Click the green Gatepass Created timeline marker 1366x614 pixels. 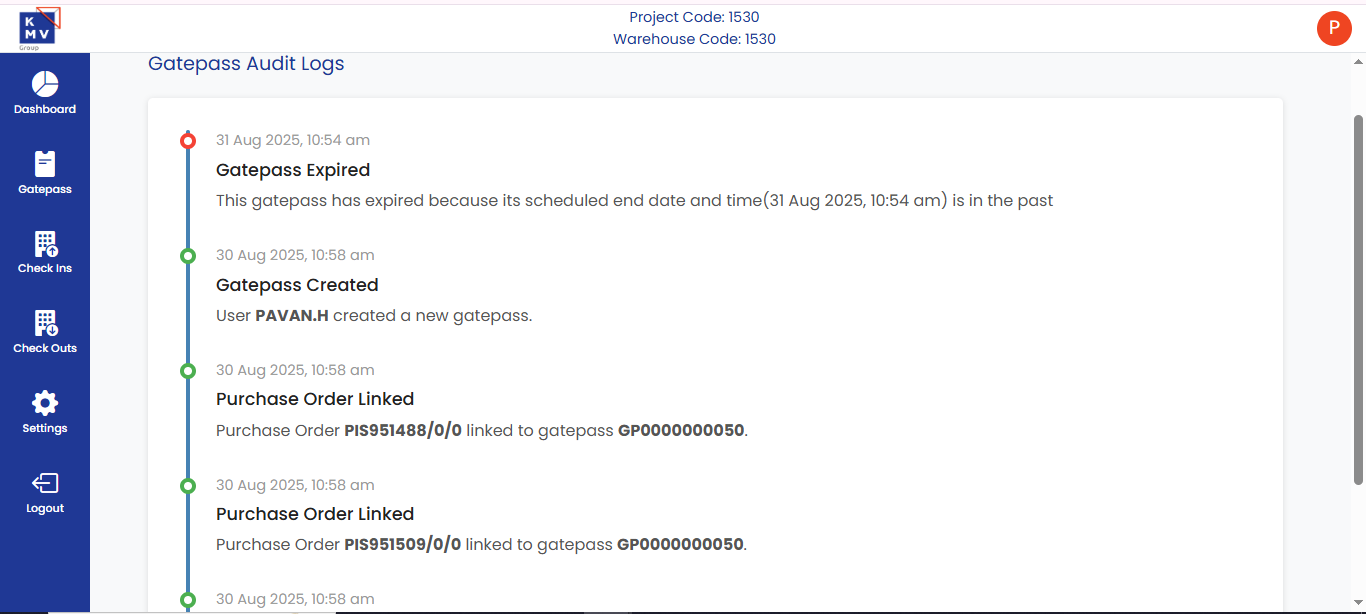tap(188, 256)
